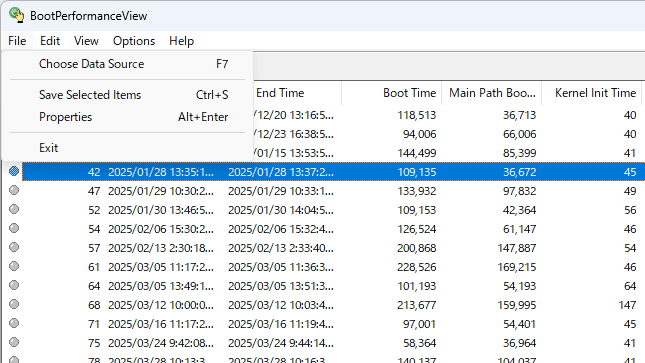
Task: Open the Options menu
Action: click(134, 41)
